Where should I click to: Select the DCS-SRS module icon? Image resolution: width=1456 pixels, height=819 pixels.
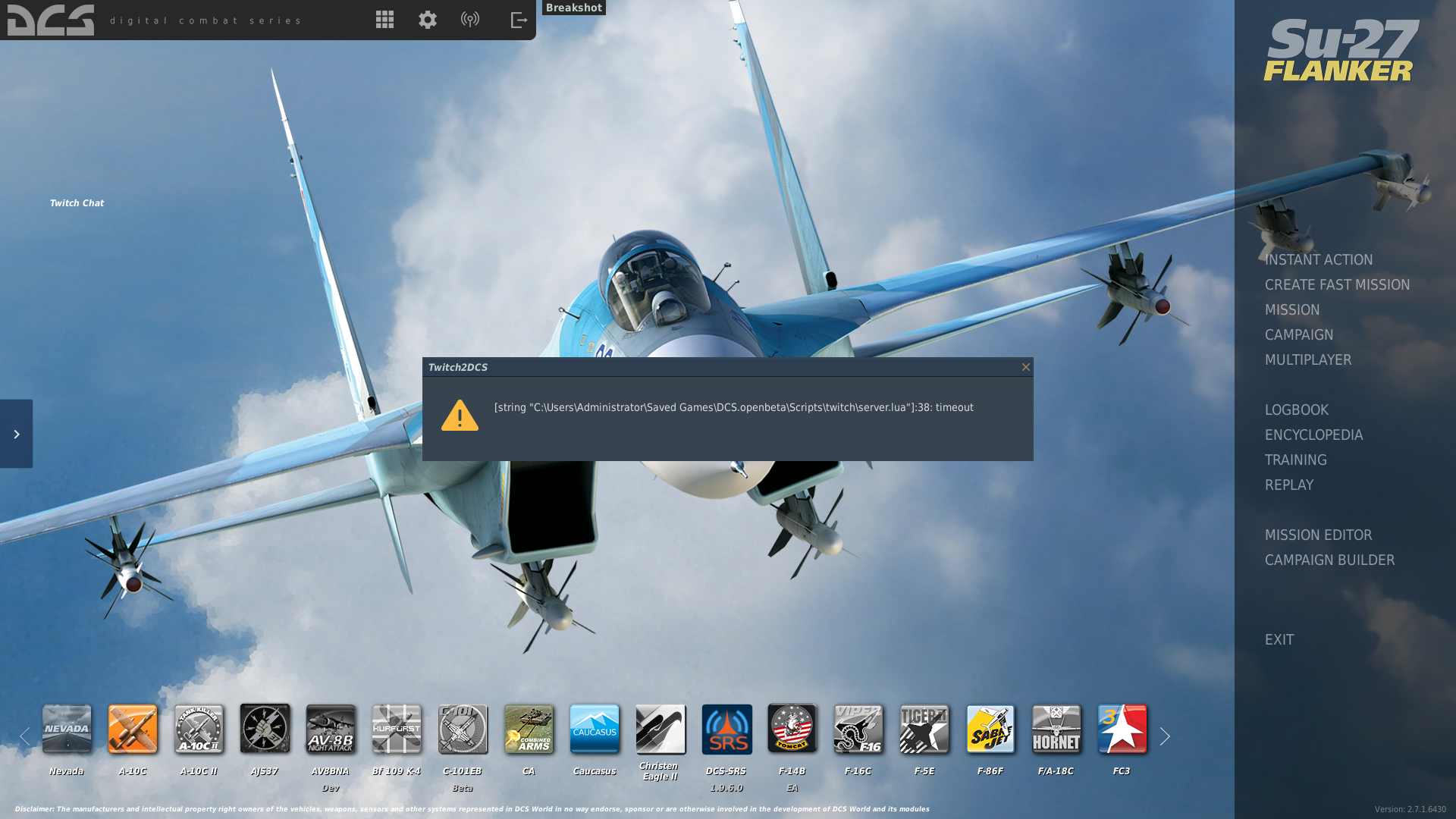(726, 729)
